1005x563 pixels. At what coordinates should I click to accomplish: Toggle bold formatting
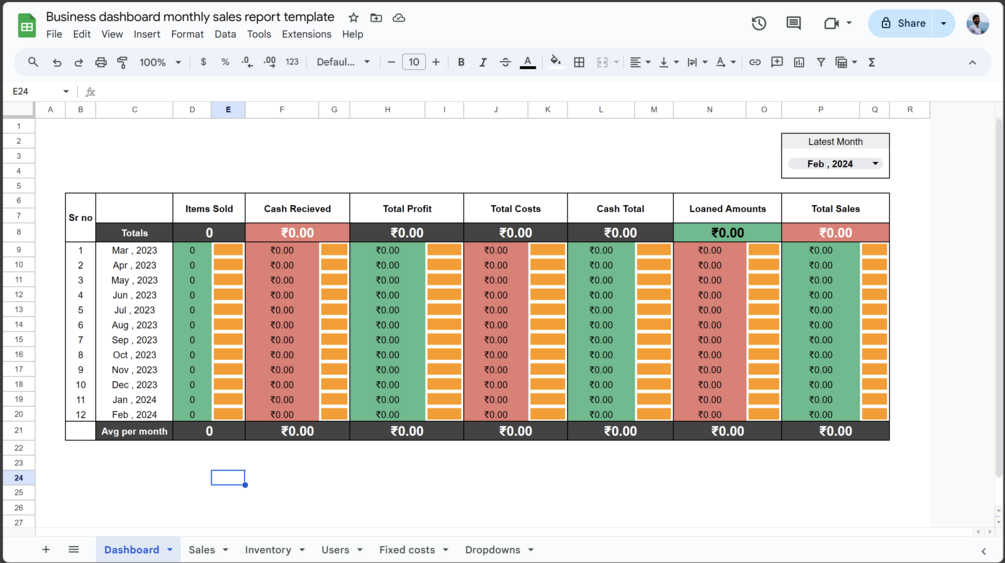461,62
